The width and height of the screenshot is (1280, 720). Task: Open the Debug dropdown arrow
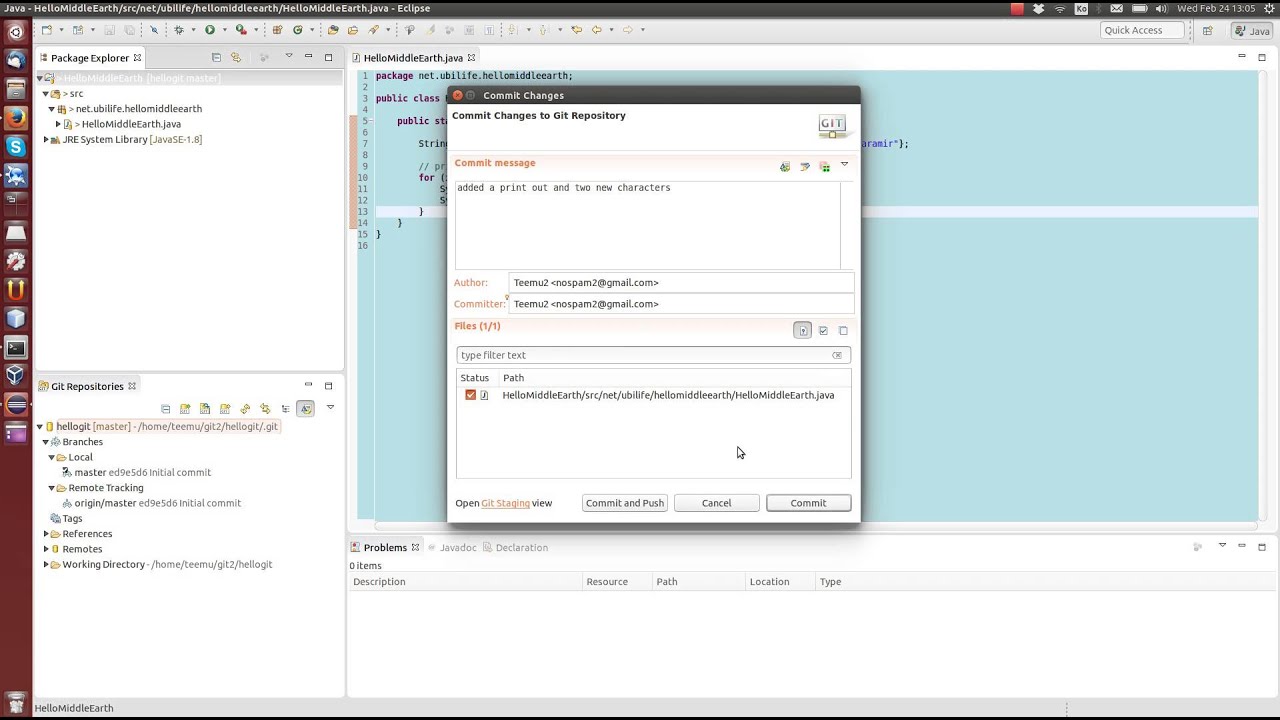[x=193, y=30]
